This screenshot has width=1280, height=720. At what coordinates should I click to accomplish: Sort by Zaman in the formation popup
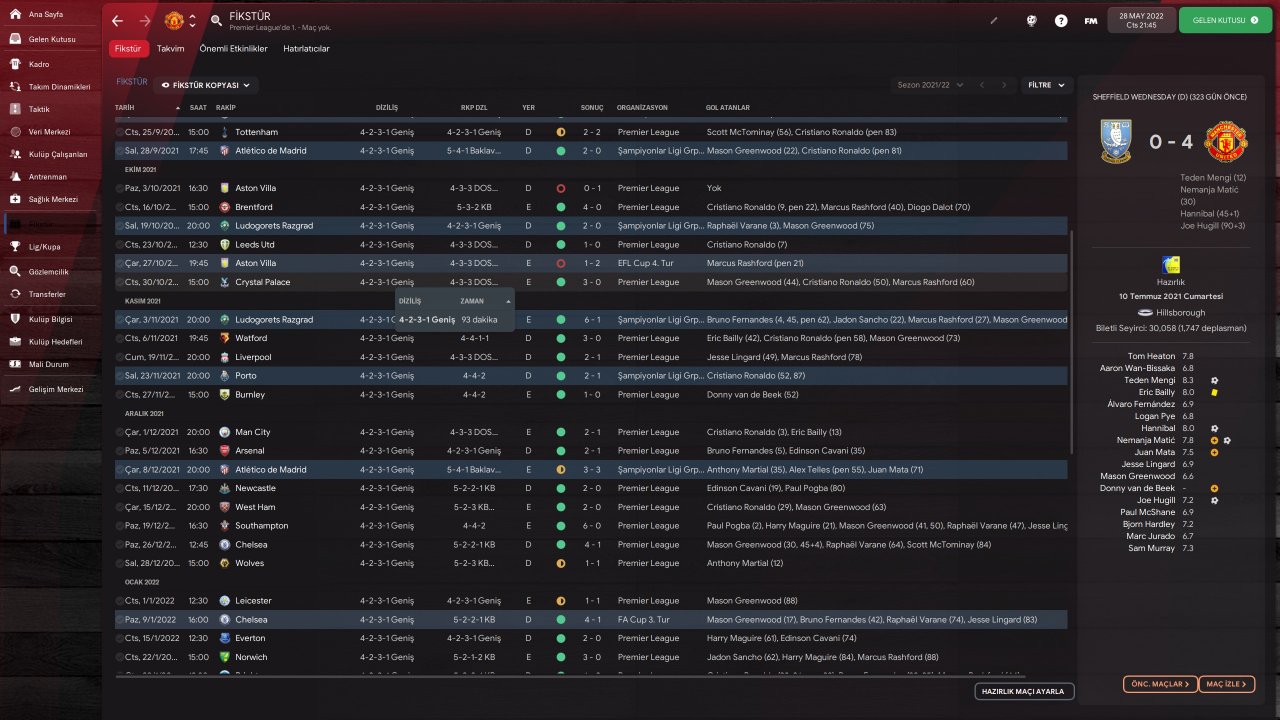pyautogui.click(x=472, y=301)
